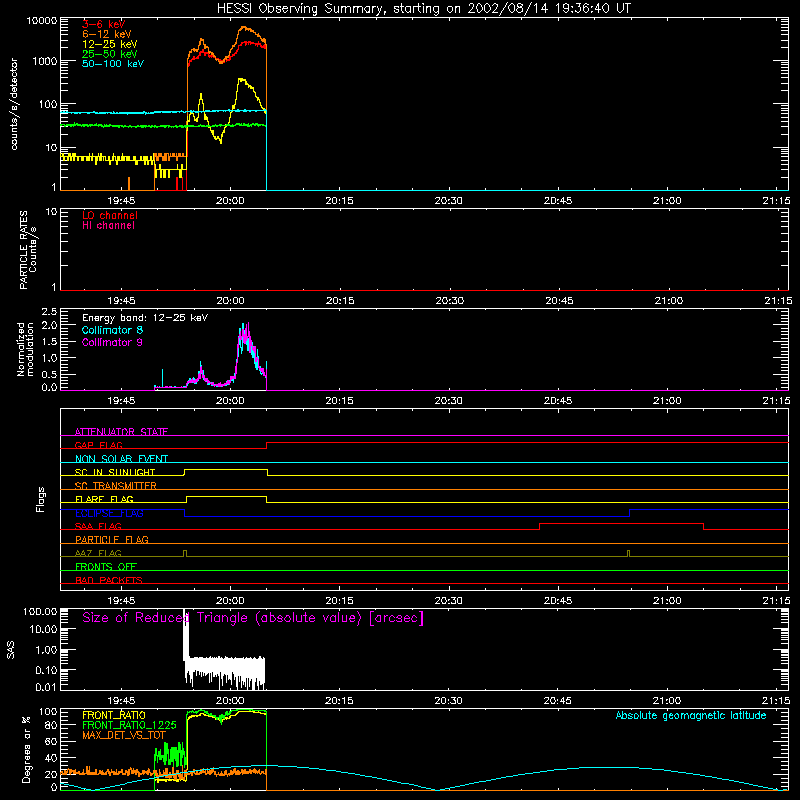Screen dimensions: 800x800
Task: Click '20:45' tick under modulation plot
Action: point(558,401)
